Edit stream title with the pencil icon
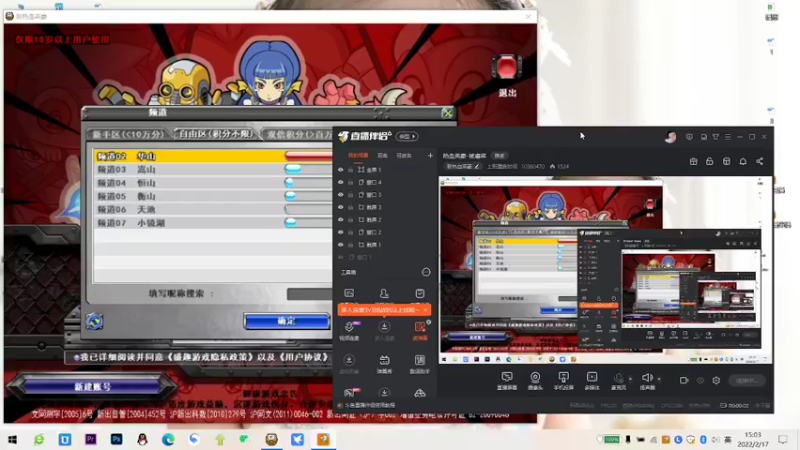Viewport: 800px width, 450px height. pyautogui.click(x=477, y=166)
